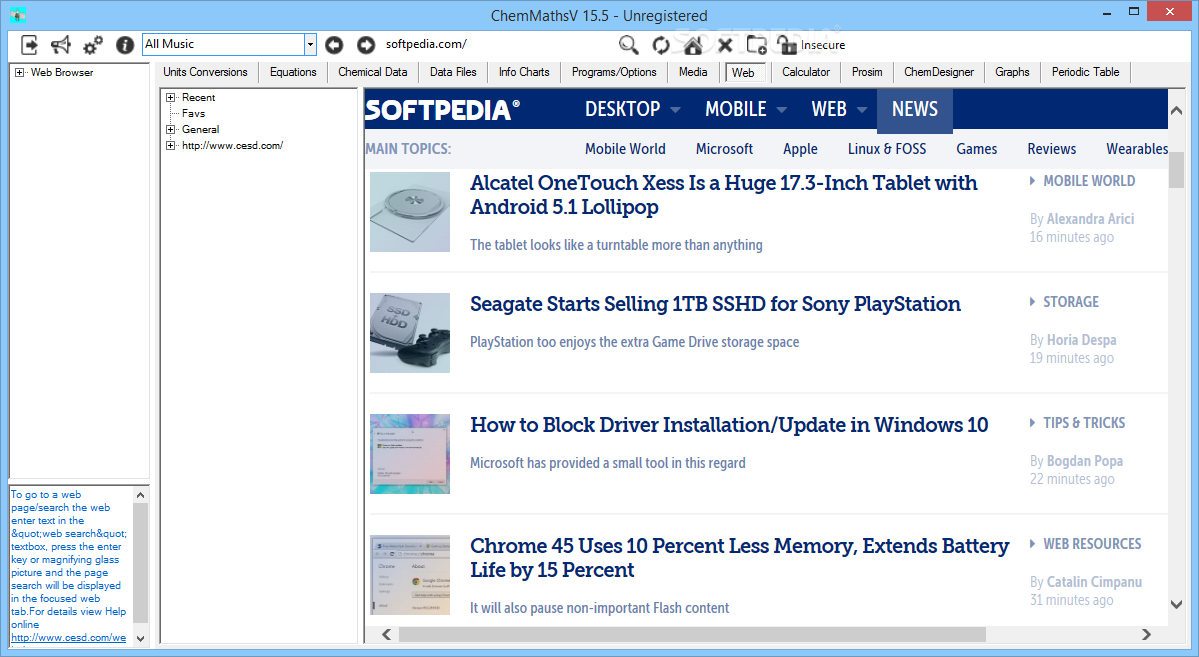Click the Games topic link
The image size is (1199, 657).
976,149
